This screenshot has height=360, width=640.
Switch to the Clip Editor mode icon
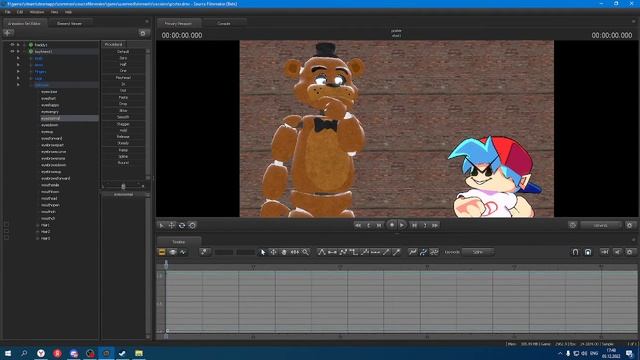click(x=162, y=252)
